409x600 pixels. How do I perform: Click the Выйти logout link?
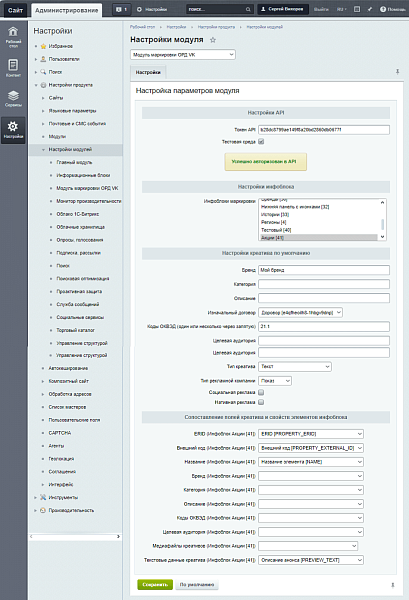(x=321, y=9)
